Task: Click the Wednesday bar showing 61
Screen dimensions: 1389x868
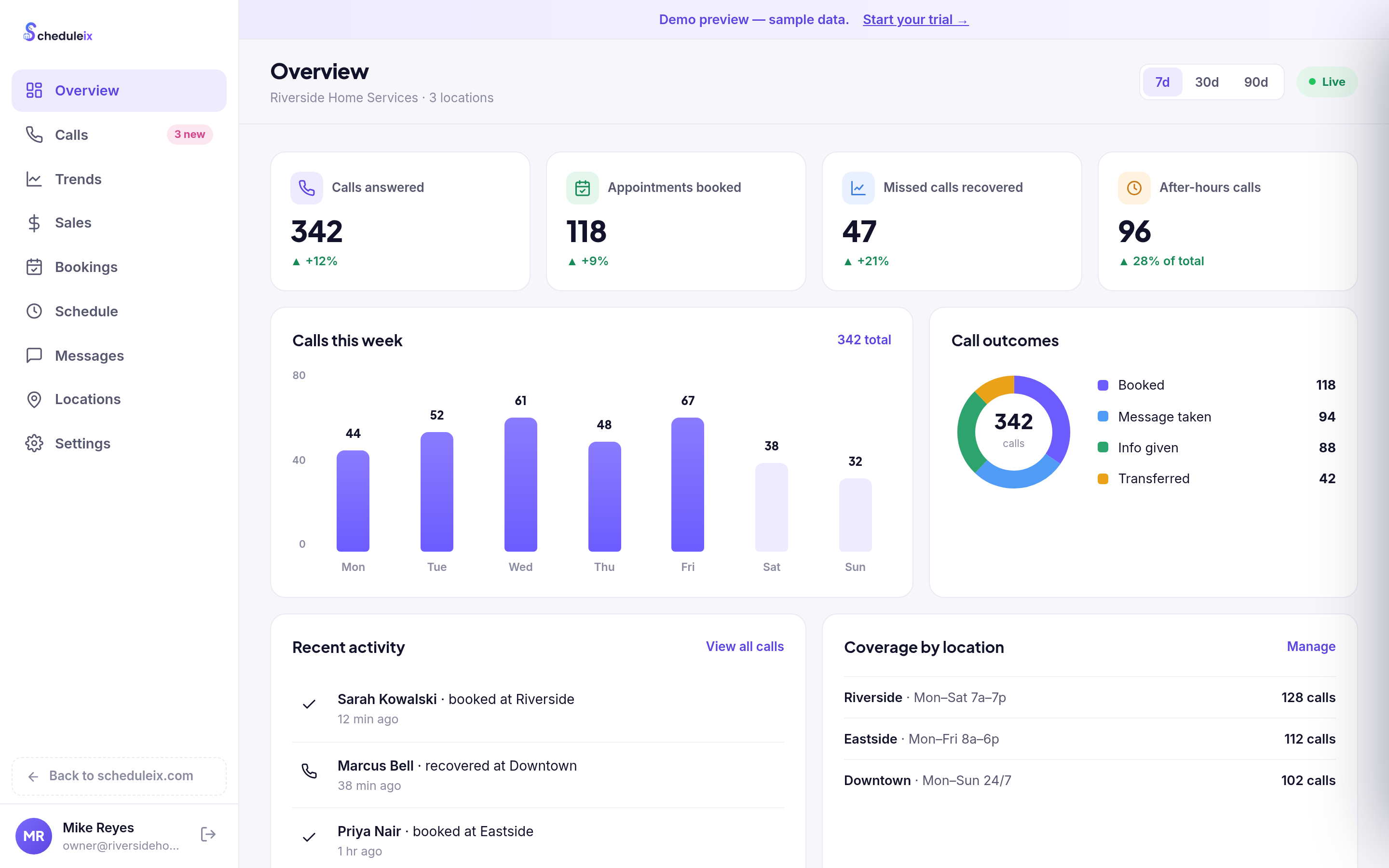Action: click(520, 485)
